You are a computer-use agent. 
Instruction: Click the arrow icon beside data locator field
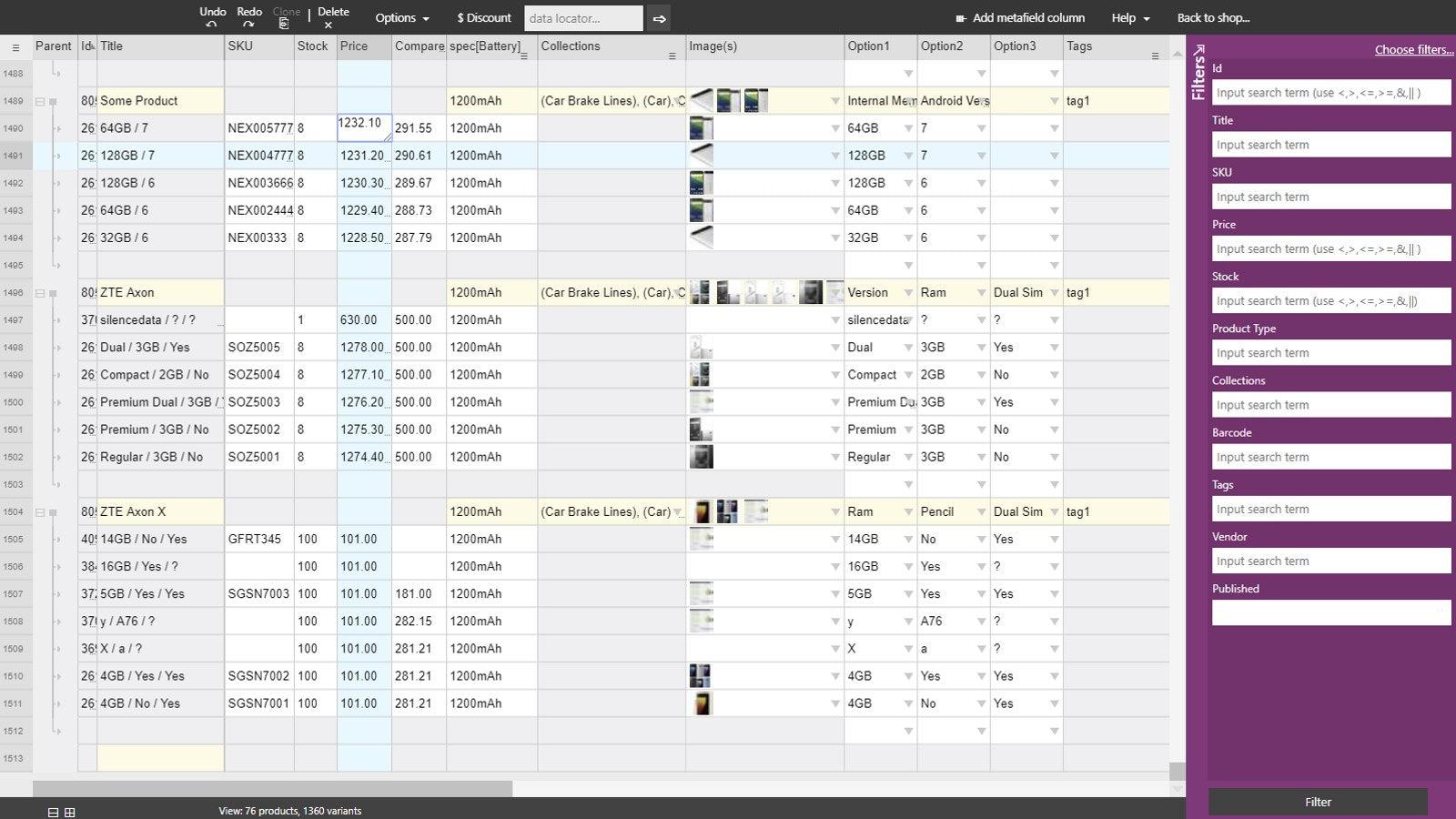[x=658, y=17]
